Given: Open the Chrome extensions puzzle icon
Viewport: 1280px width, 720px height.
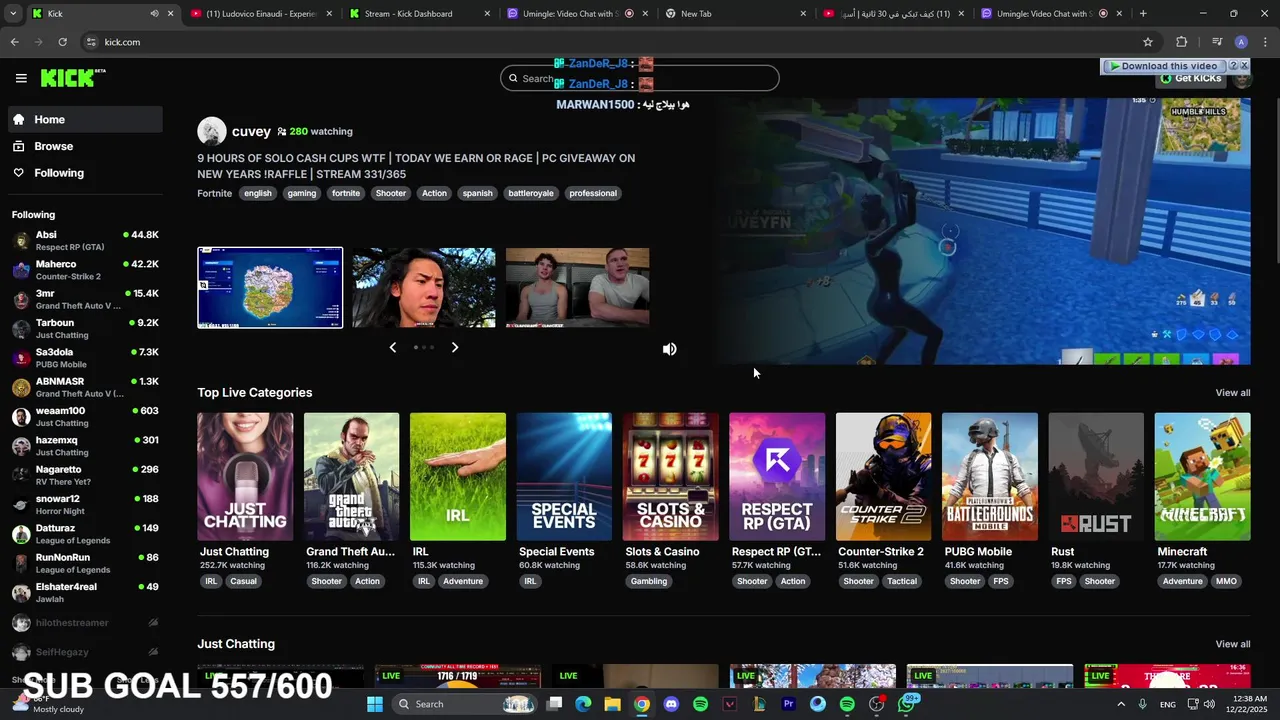Looking at the screenshot, I should pyautogui.click(x=1181, y=42).
